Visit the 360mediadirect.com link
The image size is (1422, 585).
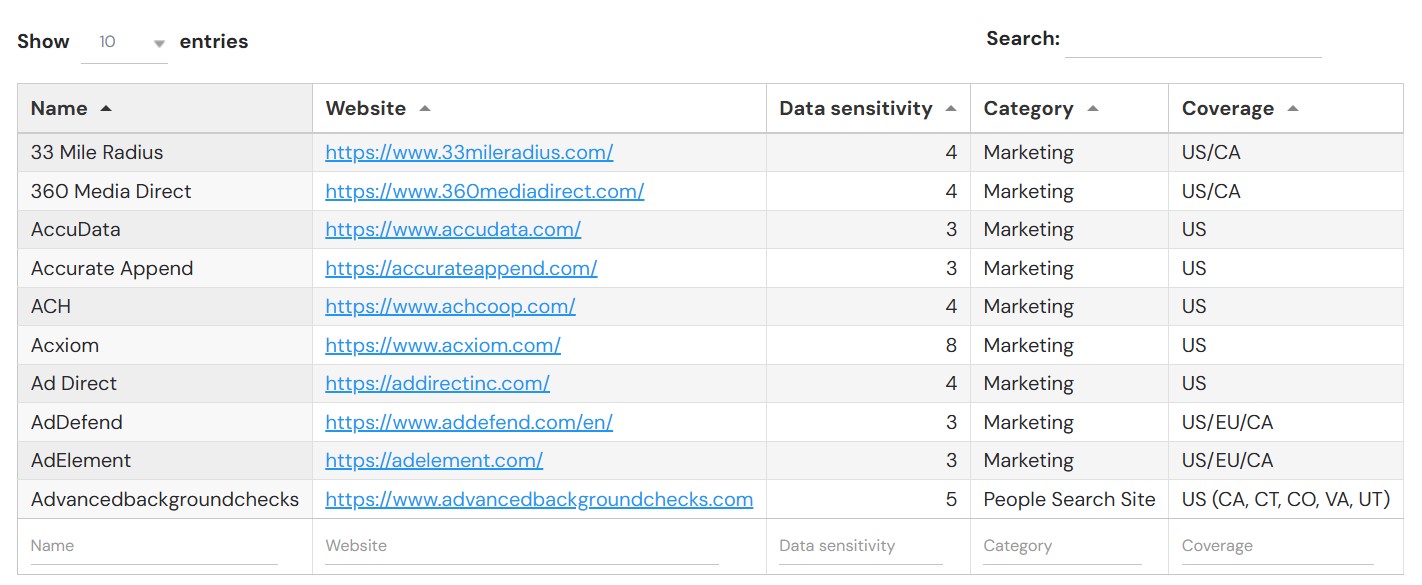point(484,191)
